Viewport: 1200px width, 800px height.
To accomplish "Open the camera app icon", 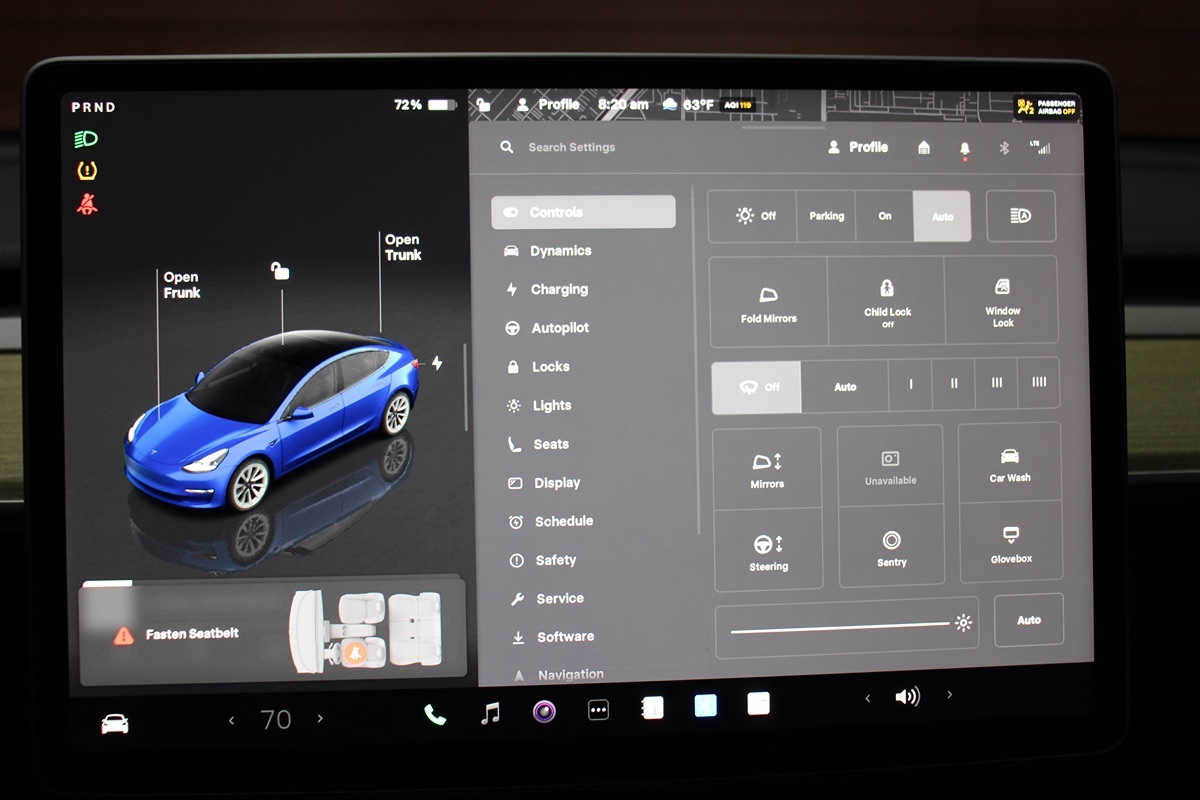I will pyautogui.click(x=544, y=712).
